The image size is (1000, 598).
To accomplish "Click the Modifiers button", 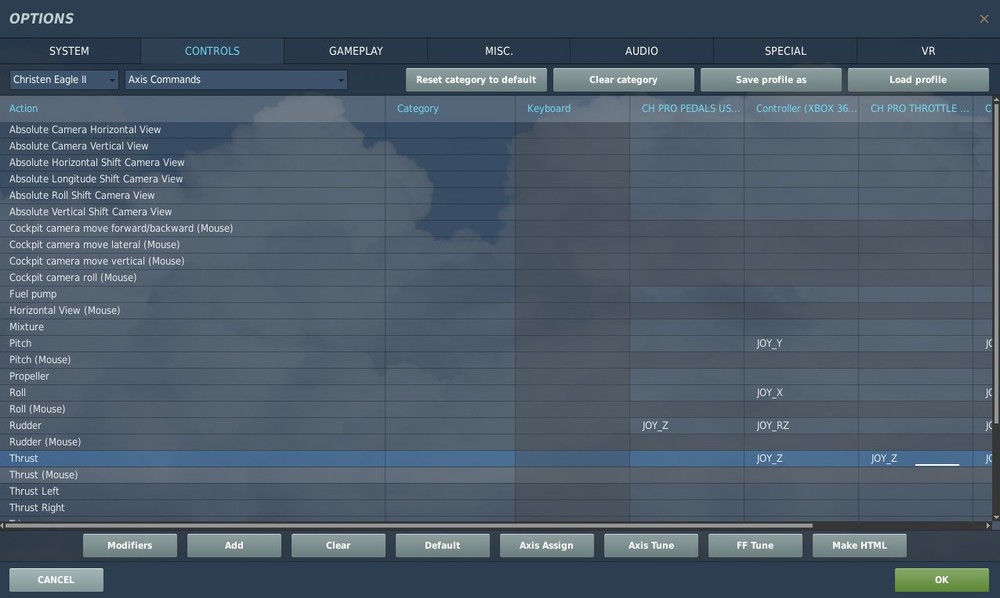I will click(130, 546).
